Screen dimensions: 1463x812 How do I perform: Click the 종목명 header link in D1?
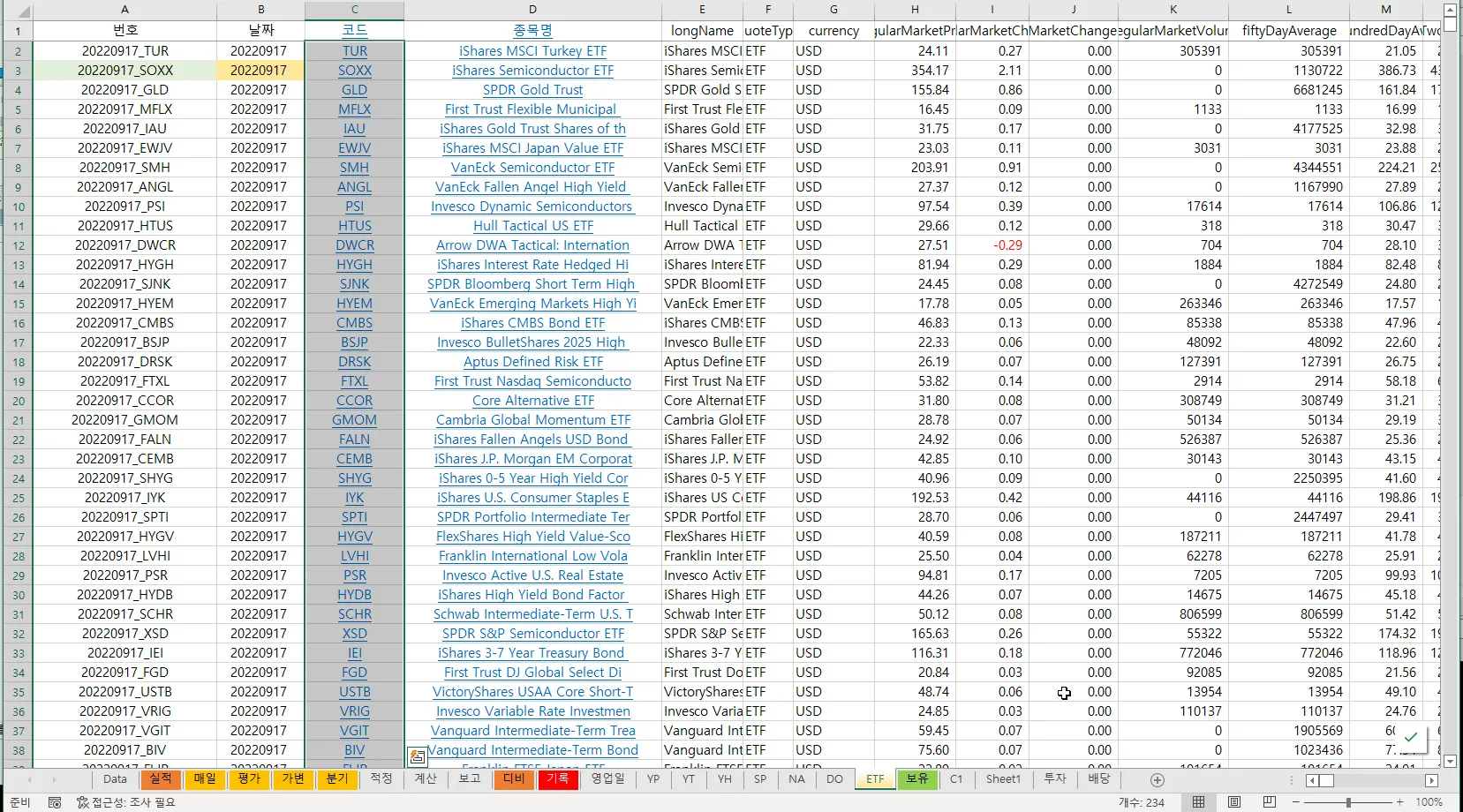click(x=533, y=31)
